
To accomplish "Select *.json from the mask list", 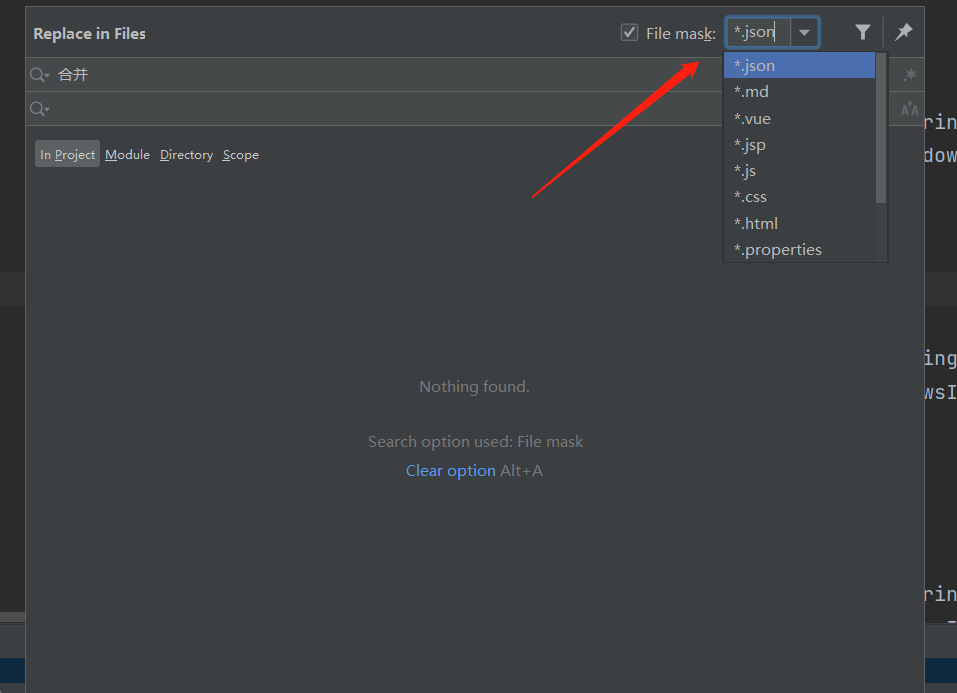I will 799,65.
